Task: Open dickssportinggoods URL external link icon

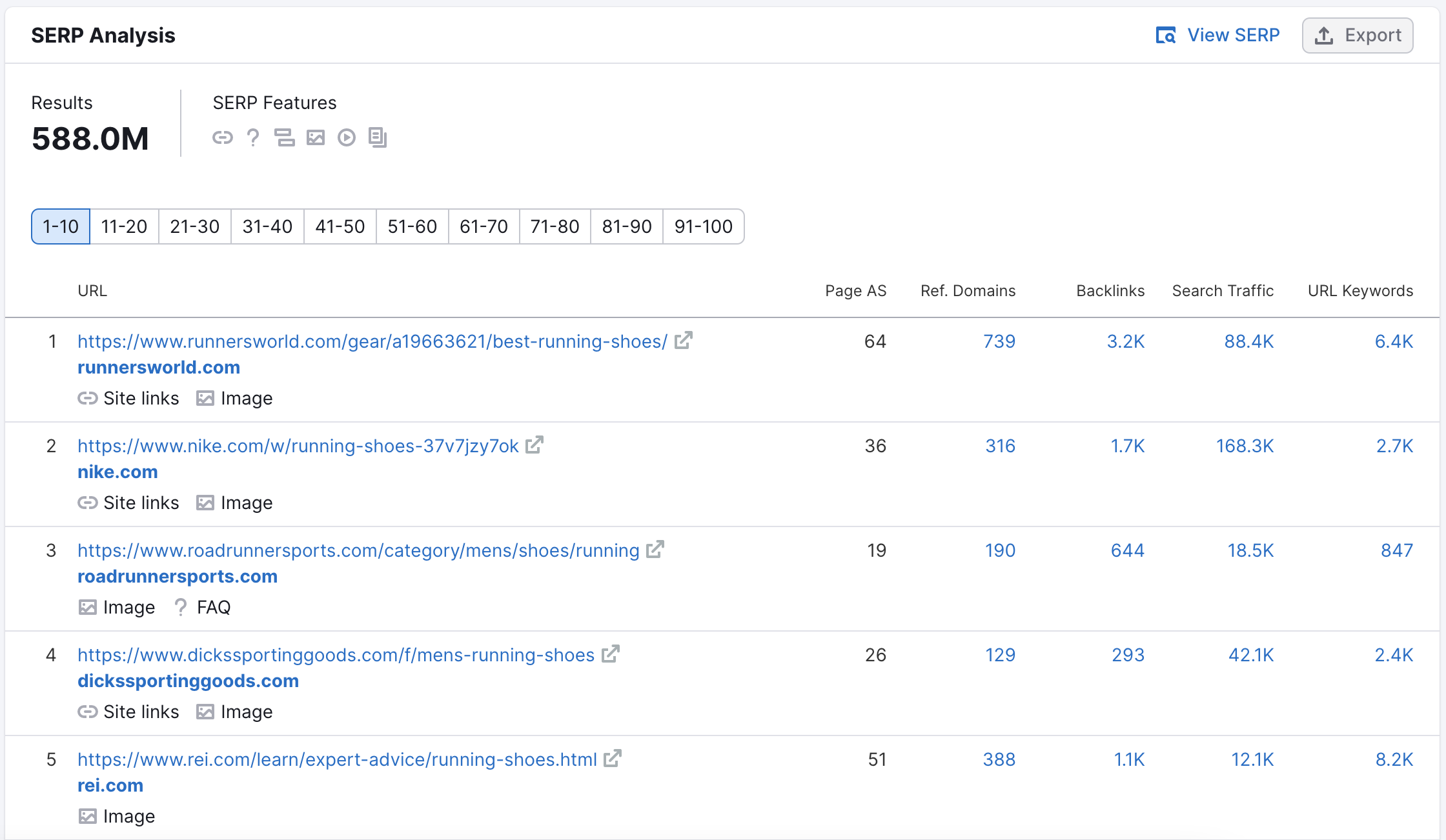Action: (611, 654)
